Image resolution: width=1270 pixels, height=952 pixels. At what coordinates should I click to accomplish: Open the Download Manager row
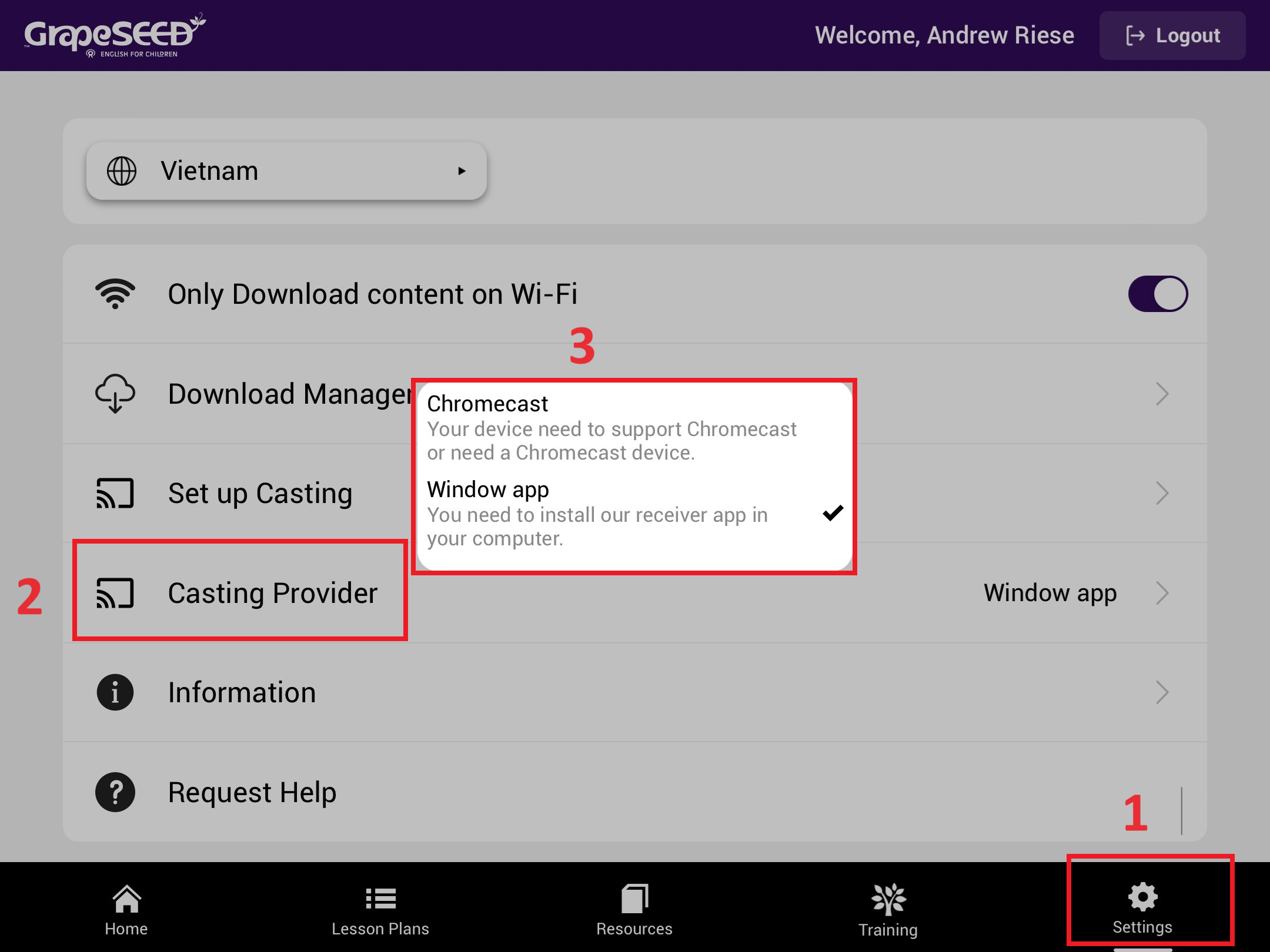[x=635, y=394]
